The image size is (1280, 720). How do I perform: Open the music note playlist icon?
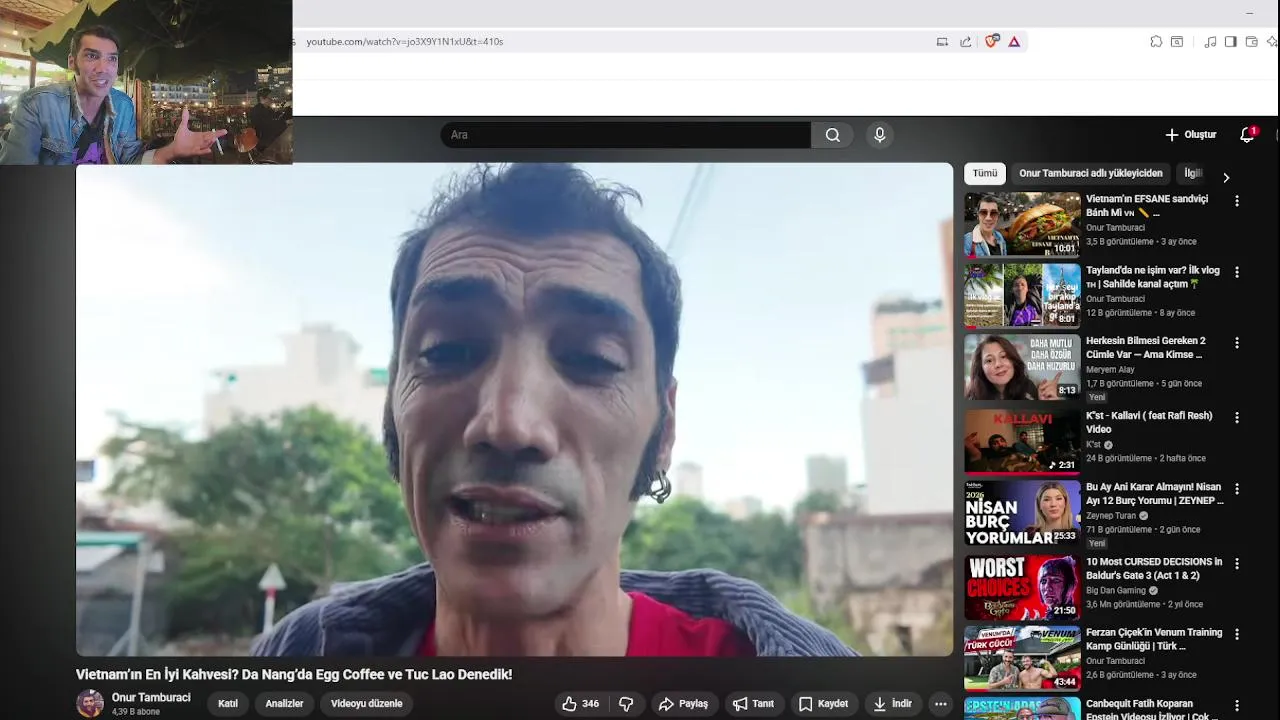(1210, 42)
